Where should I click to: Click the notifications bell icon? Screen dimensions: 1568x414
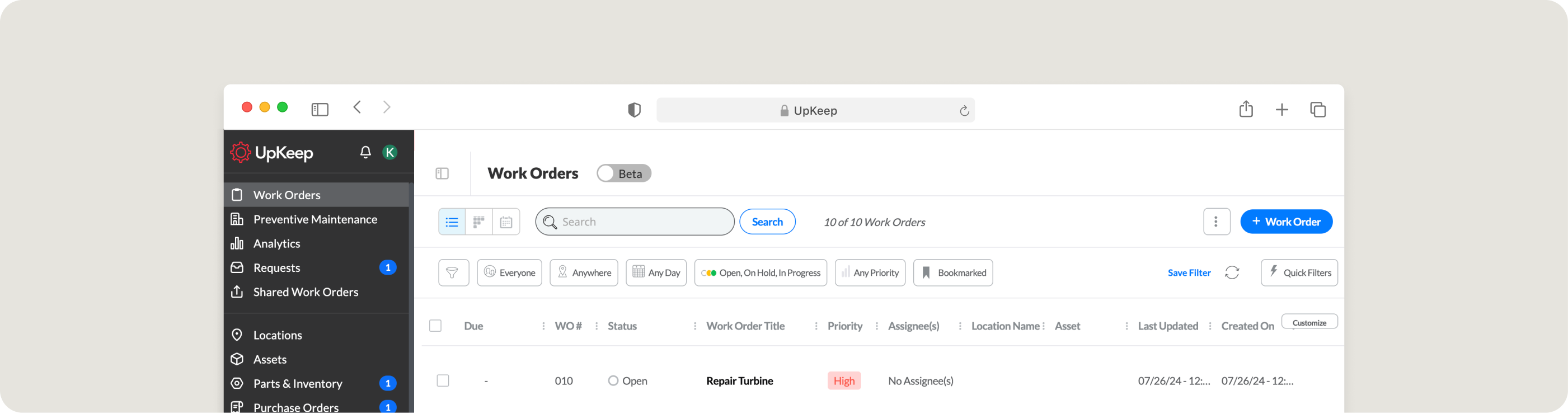coord(365,152)
